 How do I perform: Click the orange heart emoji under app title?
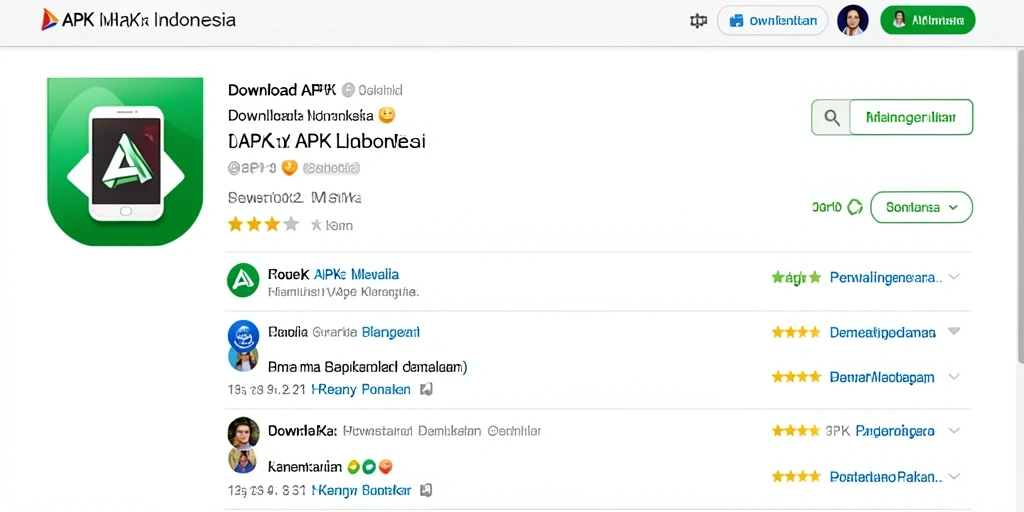289,168
